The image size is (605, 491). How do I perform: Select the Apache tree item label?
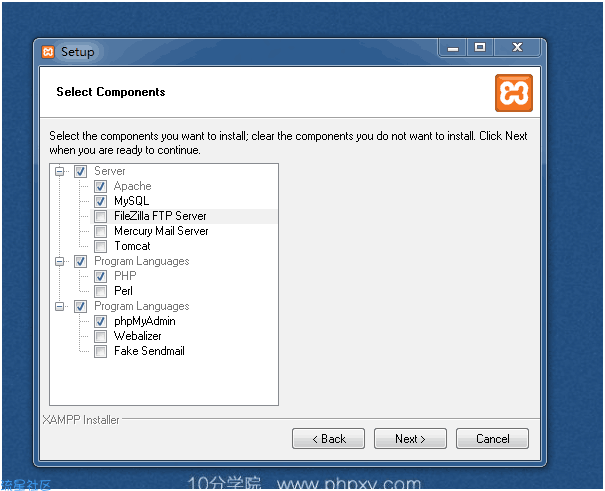click(132, 186)
